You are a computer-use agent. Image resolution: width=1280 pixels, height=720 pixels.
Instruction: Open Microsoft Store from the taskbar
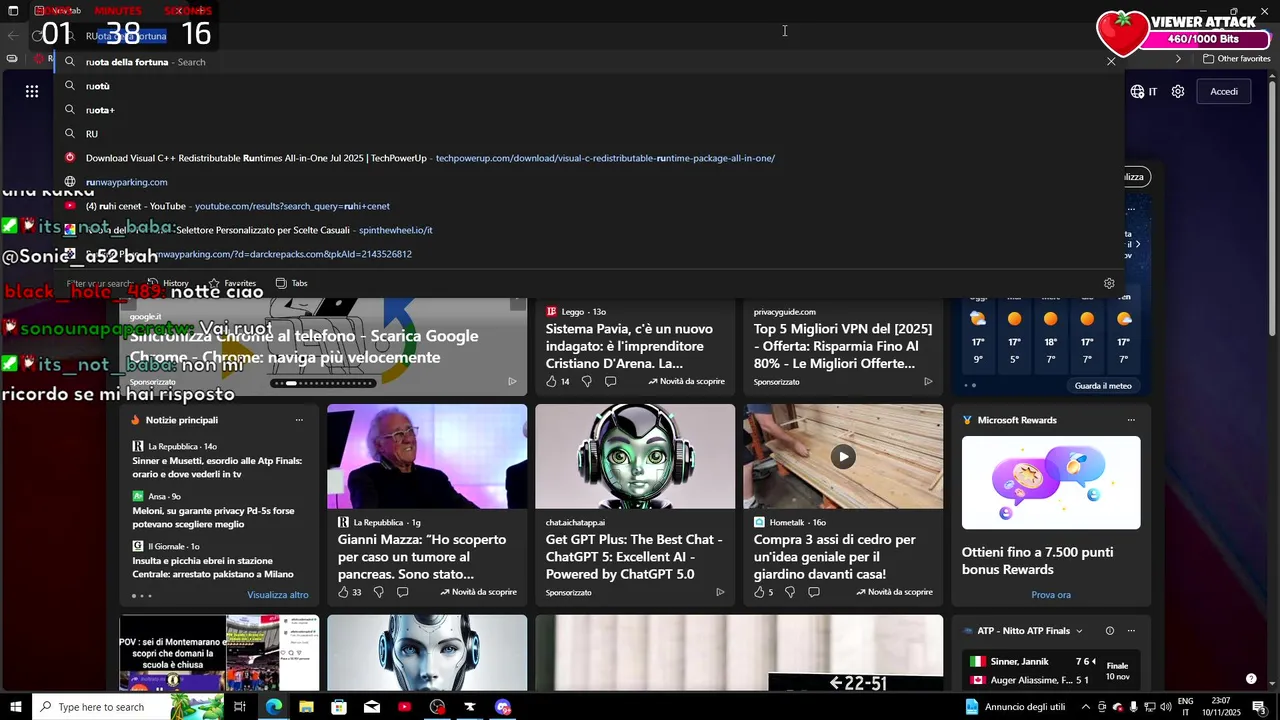tap(339, 707)
